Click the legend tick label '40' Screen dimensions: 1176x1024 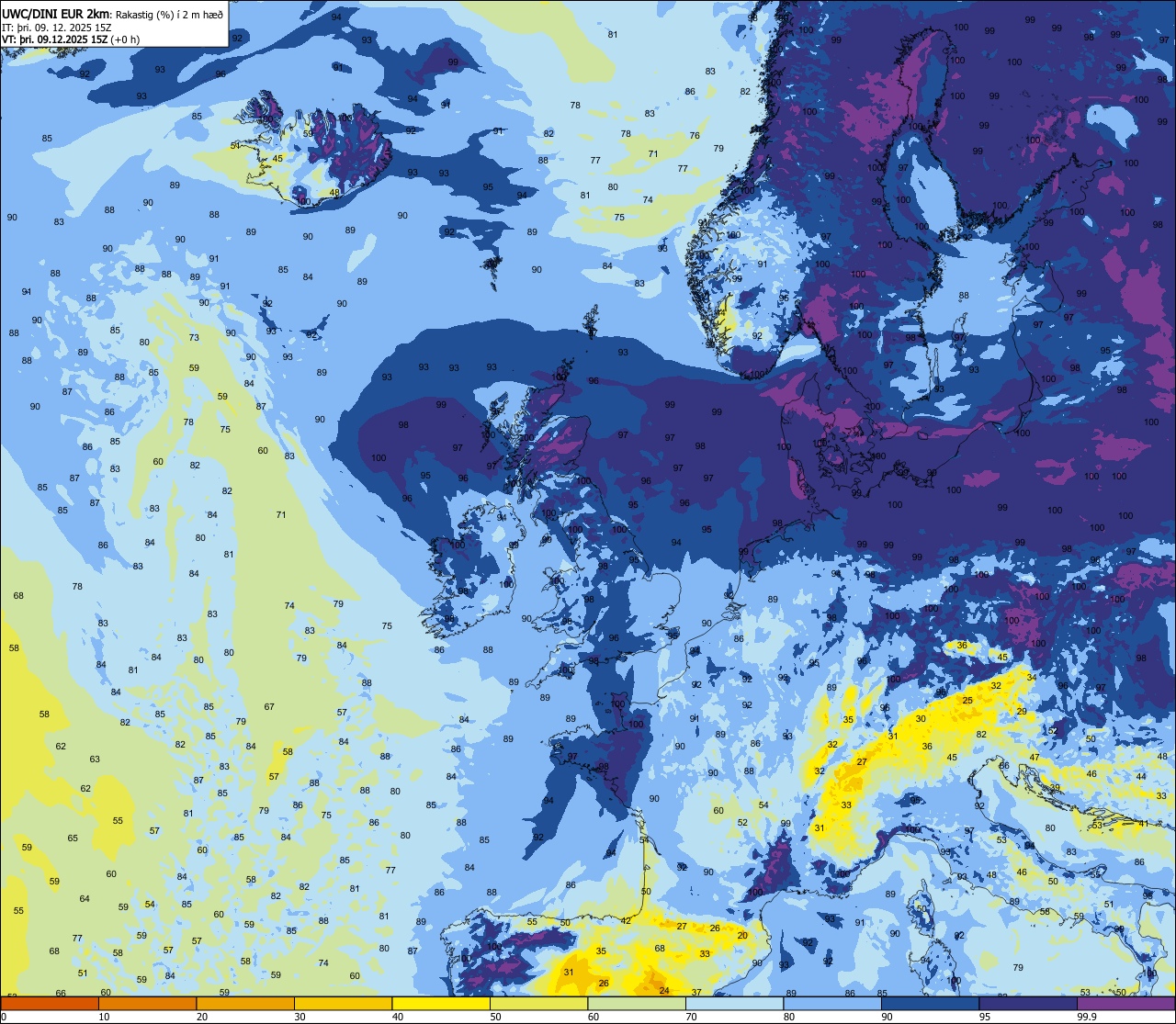point(398,1017)
